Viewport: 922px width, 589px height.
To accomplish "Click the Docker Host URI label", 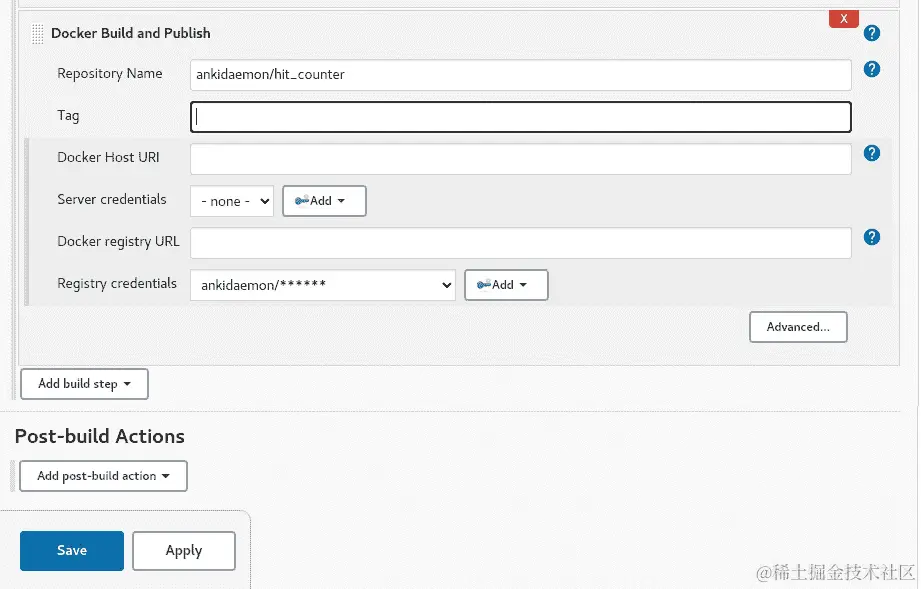I will (x=108, y=158).
